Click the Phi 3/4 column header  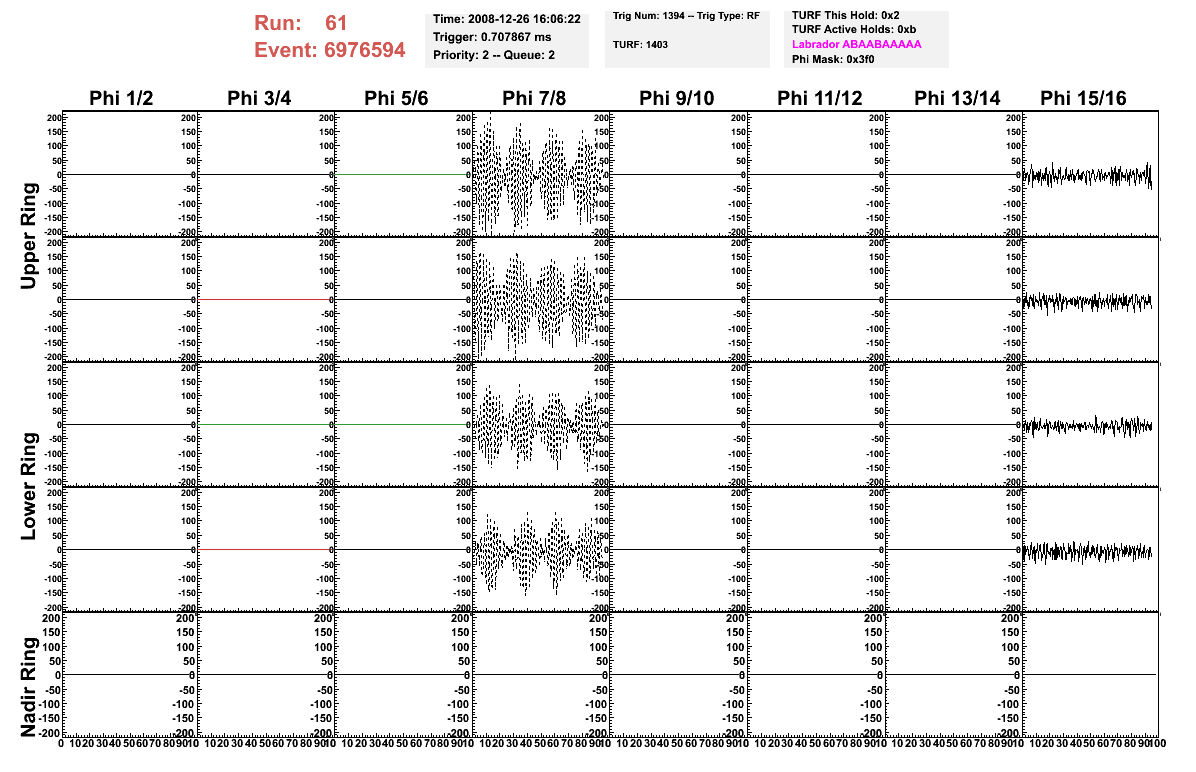[259, 98]
